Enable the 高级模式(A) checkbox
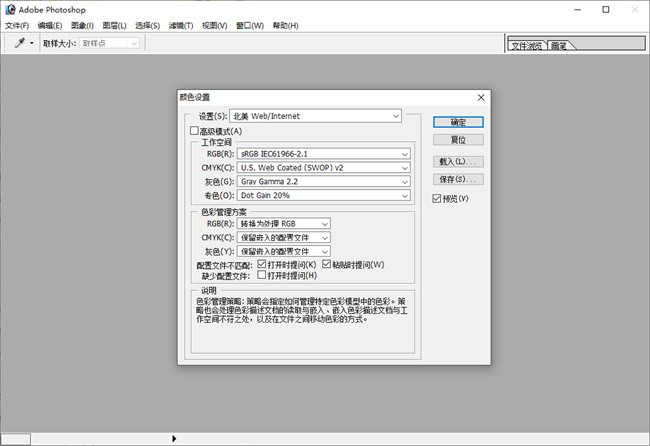 (195, 131)
